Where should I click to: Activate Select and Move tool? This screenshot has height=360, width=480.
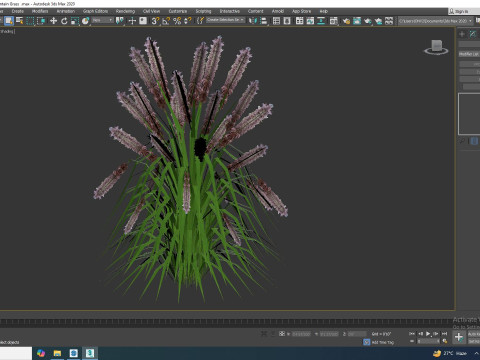[x=53, y=21]
